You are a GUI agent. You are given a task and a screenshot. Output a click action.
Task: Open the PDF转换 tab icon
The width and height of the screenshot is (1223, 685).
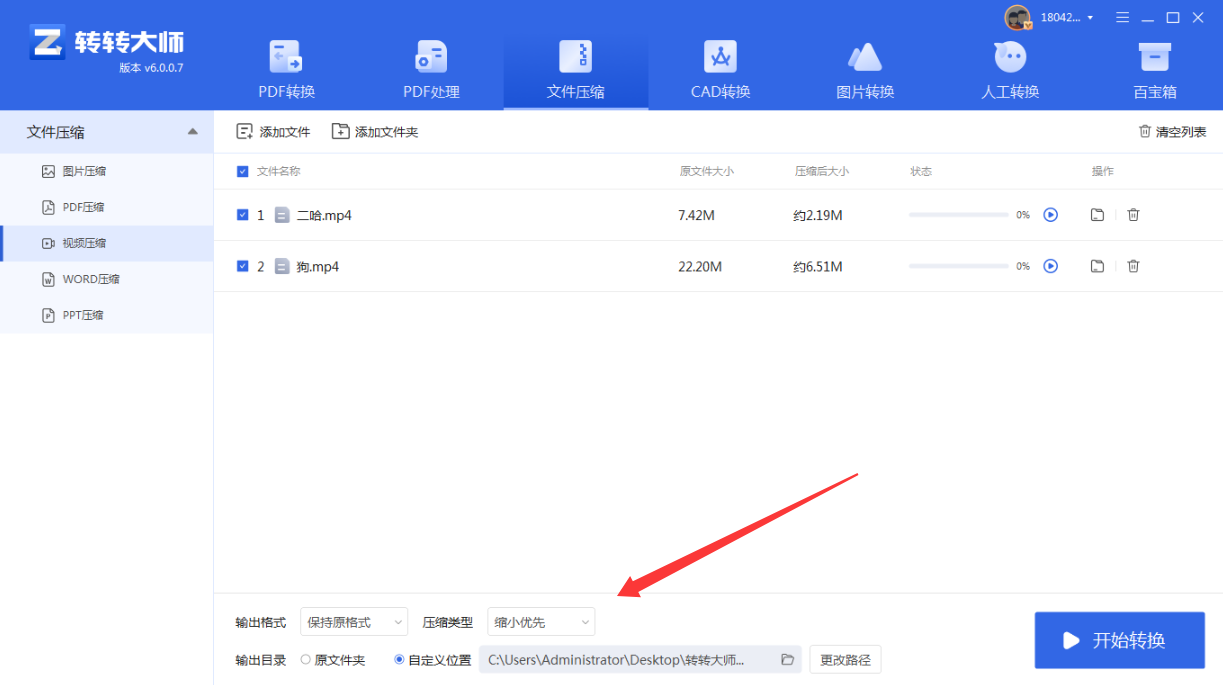point(286,57)
